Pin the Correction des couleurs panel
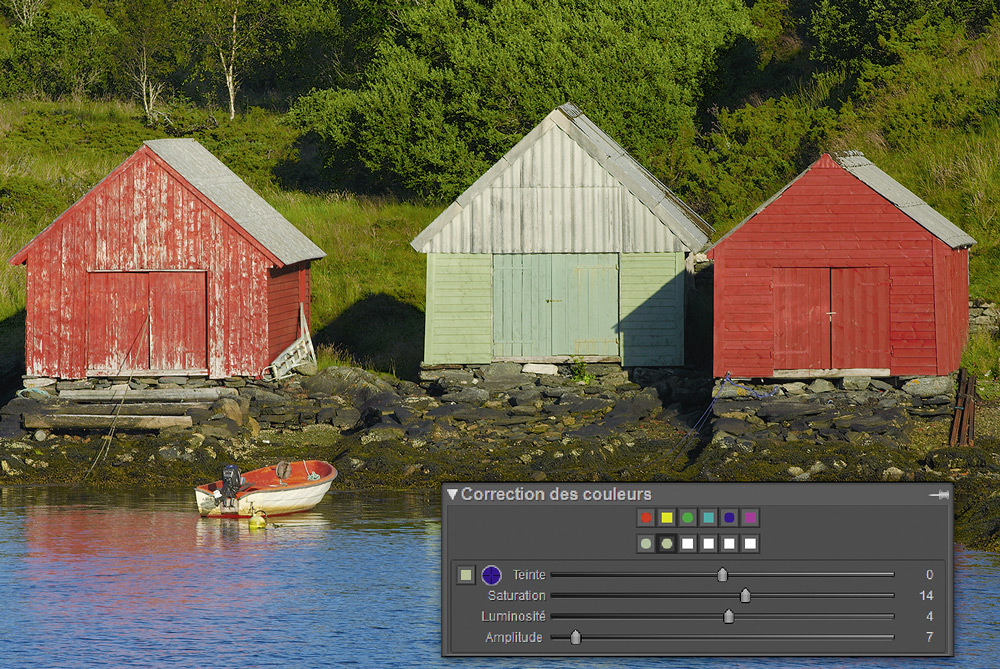The width and height of the screenshot is (1000, 669). point(939,495)
